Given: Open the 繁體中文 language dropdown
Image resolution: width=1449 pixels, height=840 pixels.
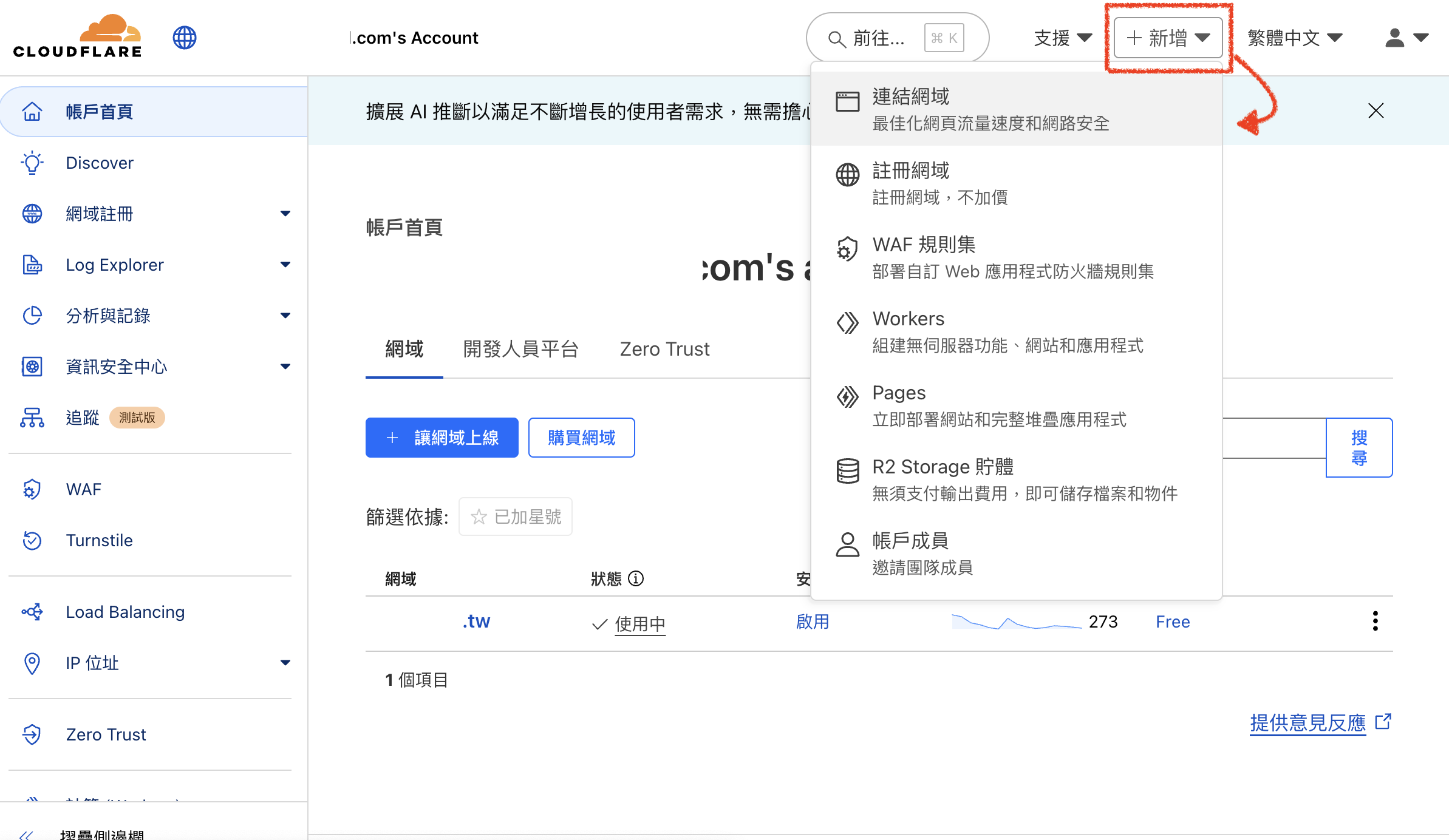Looking at the screenshot, I should point(1295,38).
